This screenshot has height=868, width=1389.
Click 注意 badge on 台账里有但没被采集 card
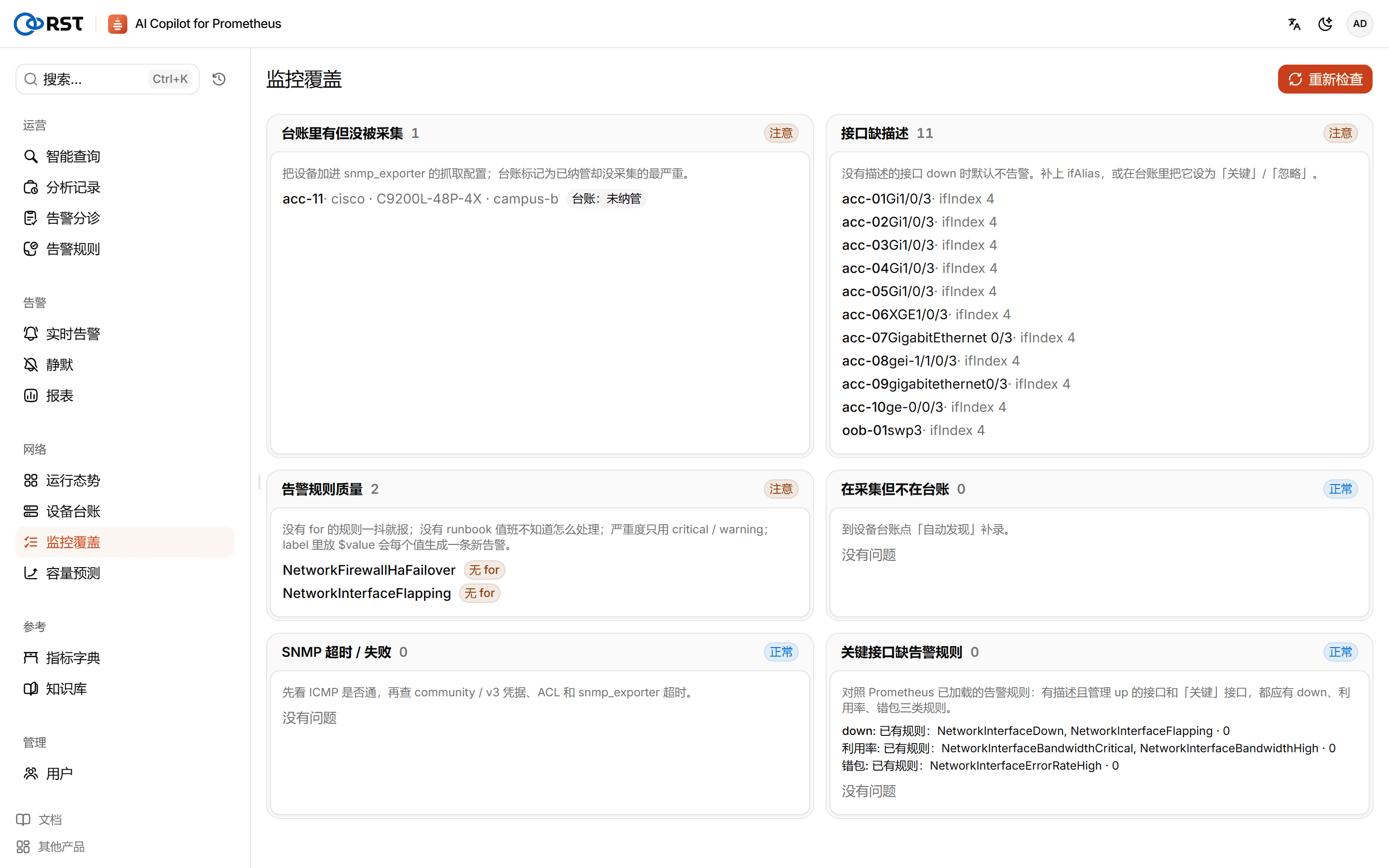pyautogui.click(x=781, y=133)
